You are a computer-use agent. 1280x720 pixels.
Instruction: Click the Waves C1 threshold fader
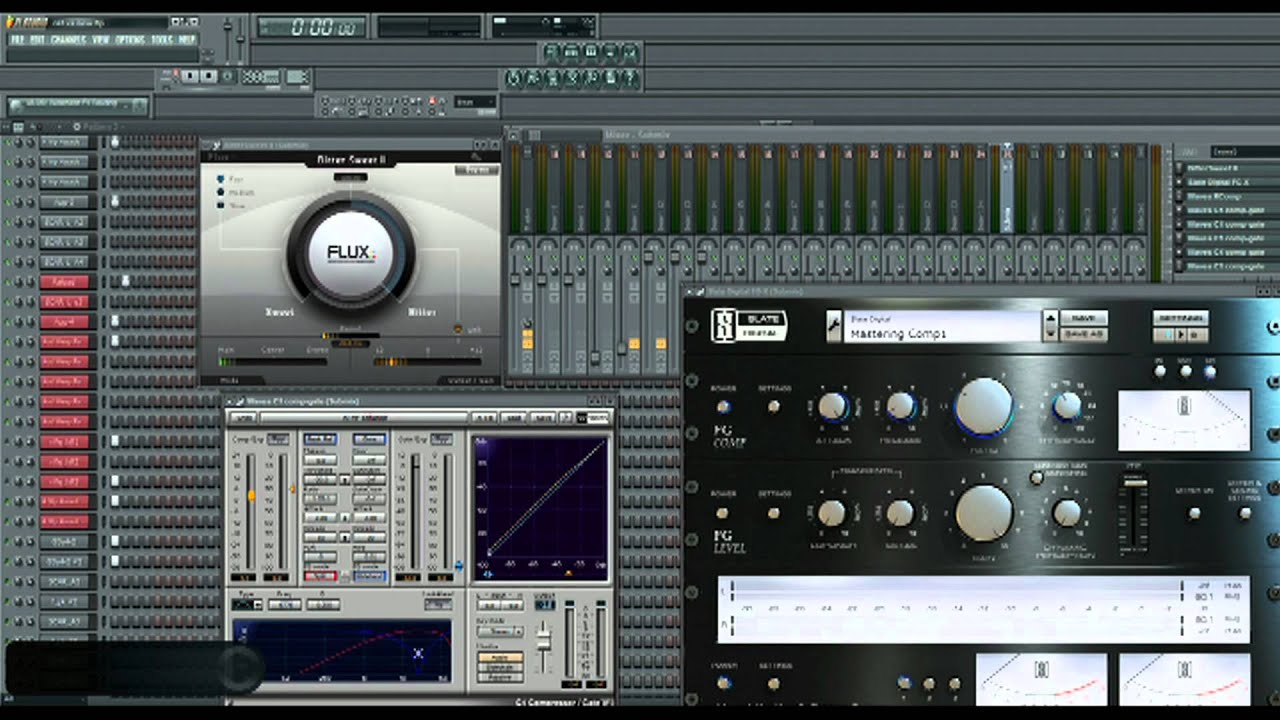coord(251,495)
